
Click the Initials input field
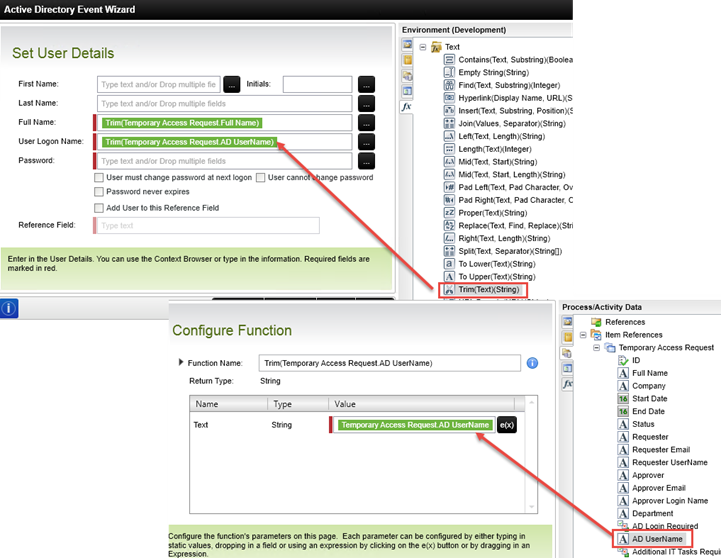(x=317, y=85)
